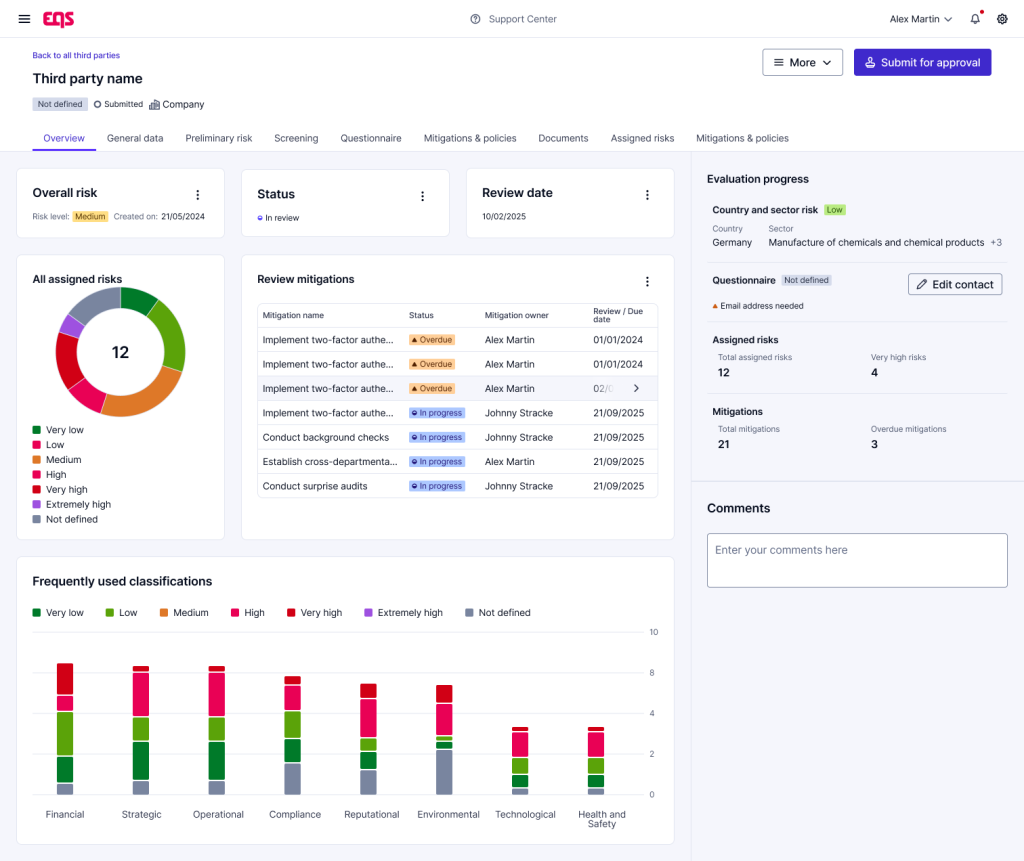Open Status card three-dot menu
Viewport: 1024px width, 861px height.
coord(422,196)
